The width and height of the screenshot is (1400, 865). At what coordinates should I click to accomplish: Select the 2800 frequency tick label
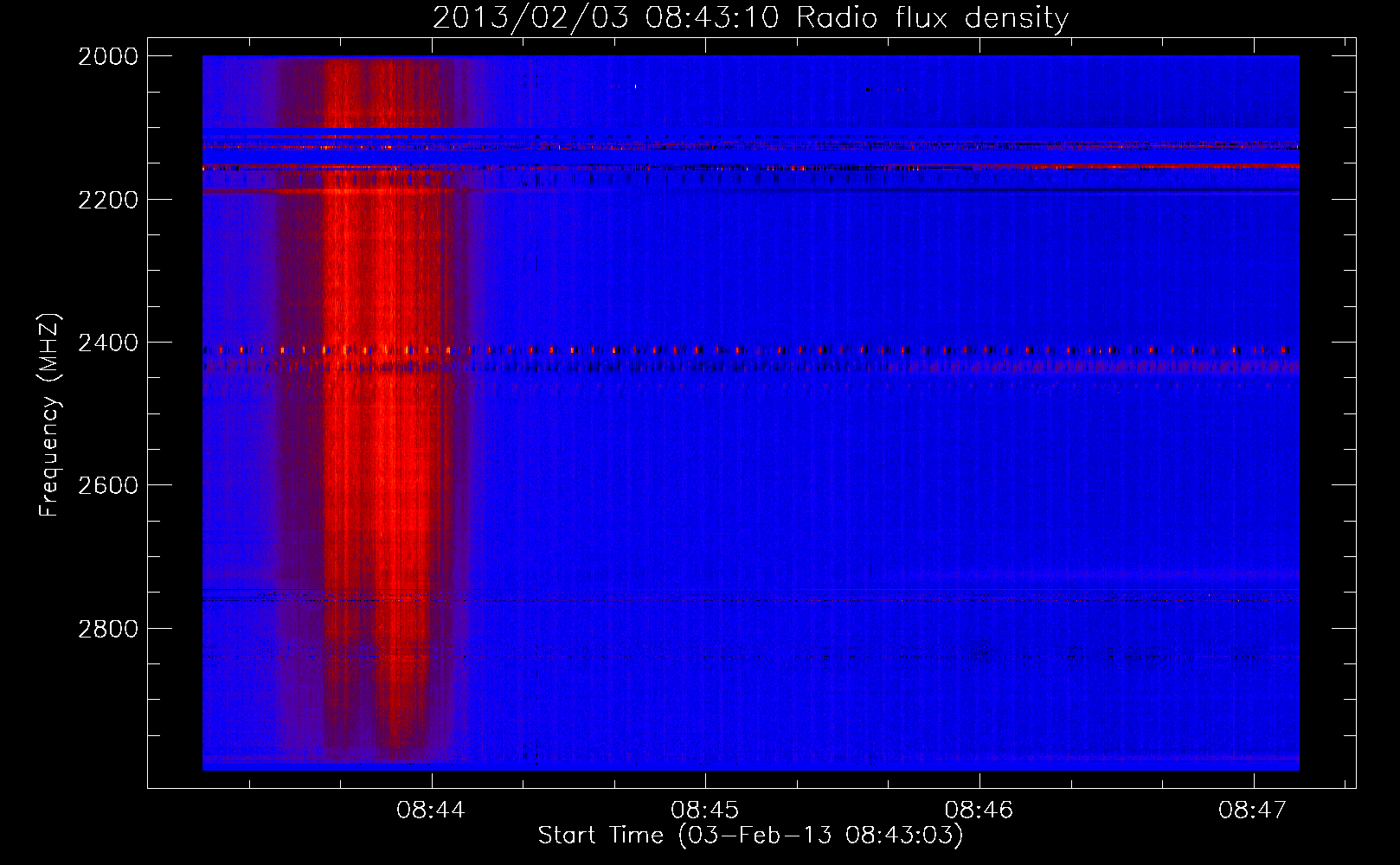[108, 629]
